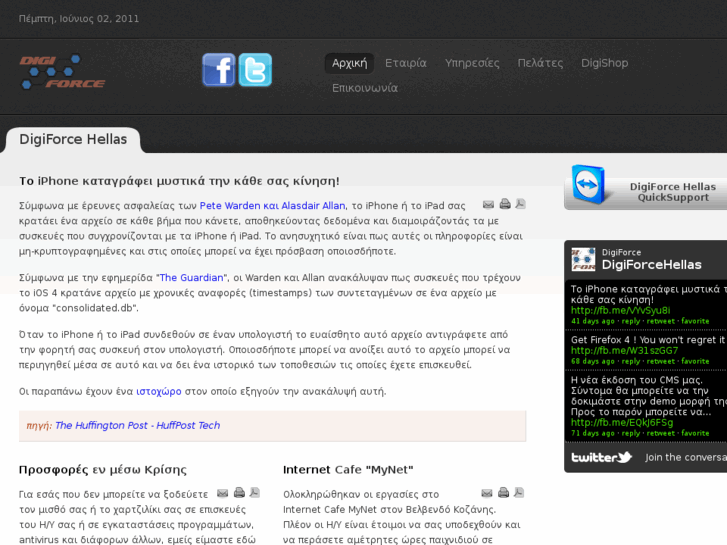Click the Twitter logo in widget footer
The image size is (727, 545).
pos(601,457)
